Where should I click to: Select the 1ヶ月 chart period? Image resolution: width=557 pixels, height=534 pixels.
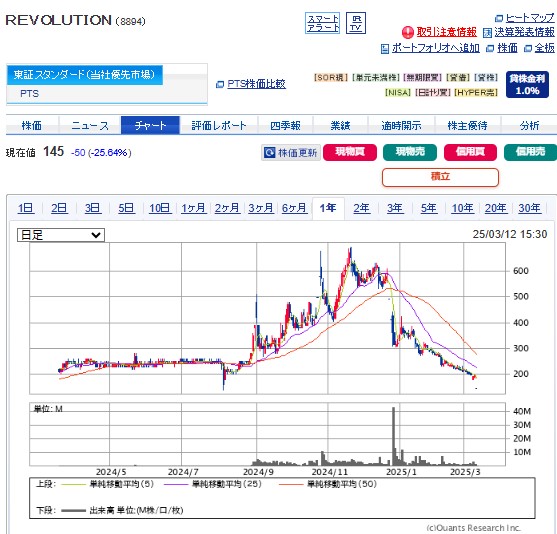tap(194, 208)
